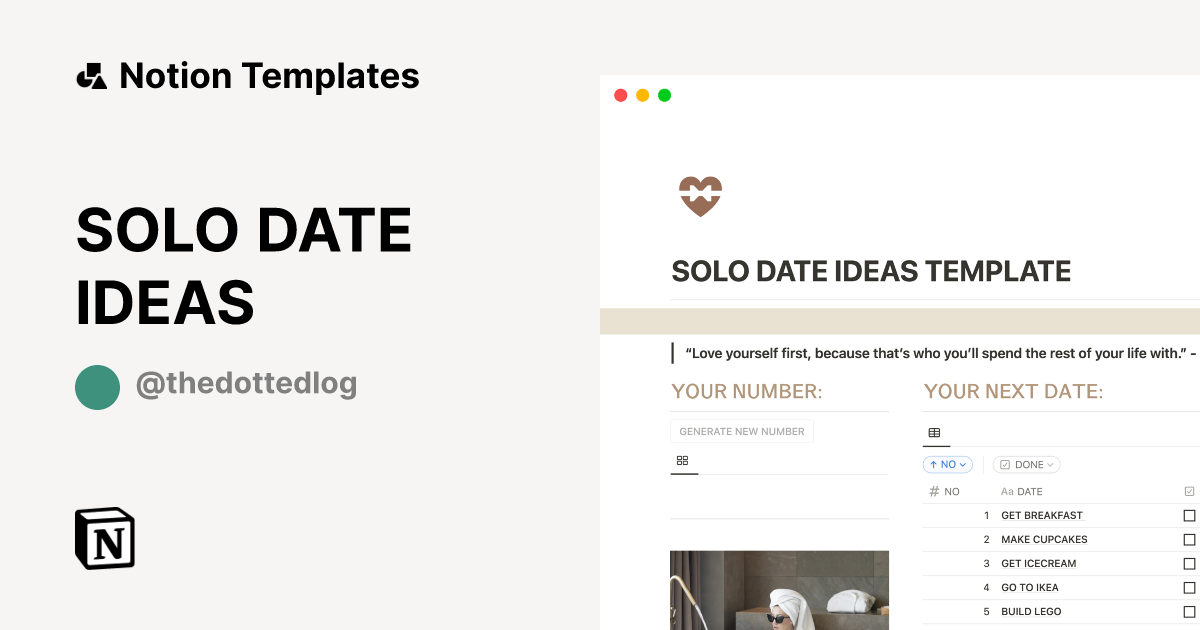Image resolution: width=1200 pixels, height=630 pixels.
Task: Click the photo thumbnail at the bottom
Action: coord(779,590)
